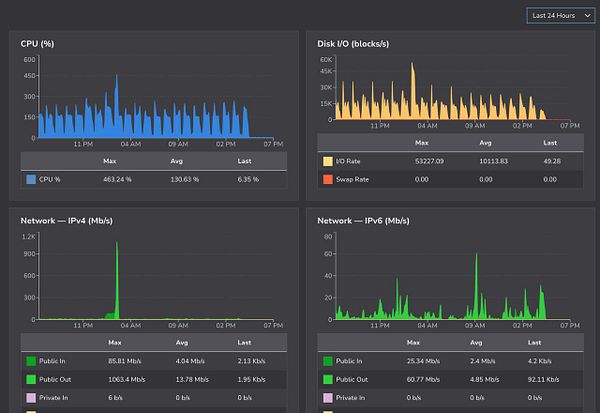Click the CPU average value 130.63 %
Image resolution: width=600 pixels, height=413 pixels.
[185, 179]
